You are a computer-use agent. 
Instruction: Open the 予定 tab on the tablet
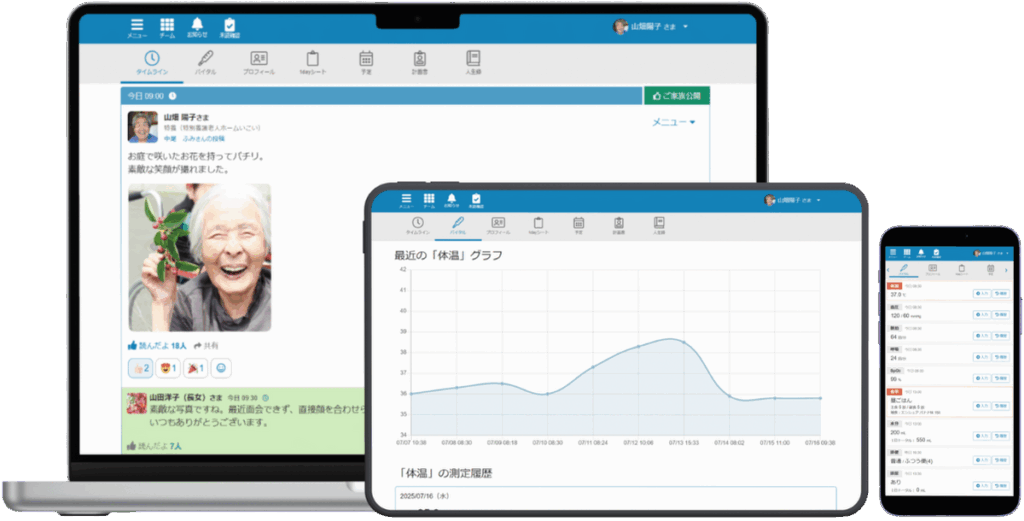click(x=579, y=226)
